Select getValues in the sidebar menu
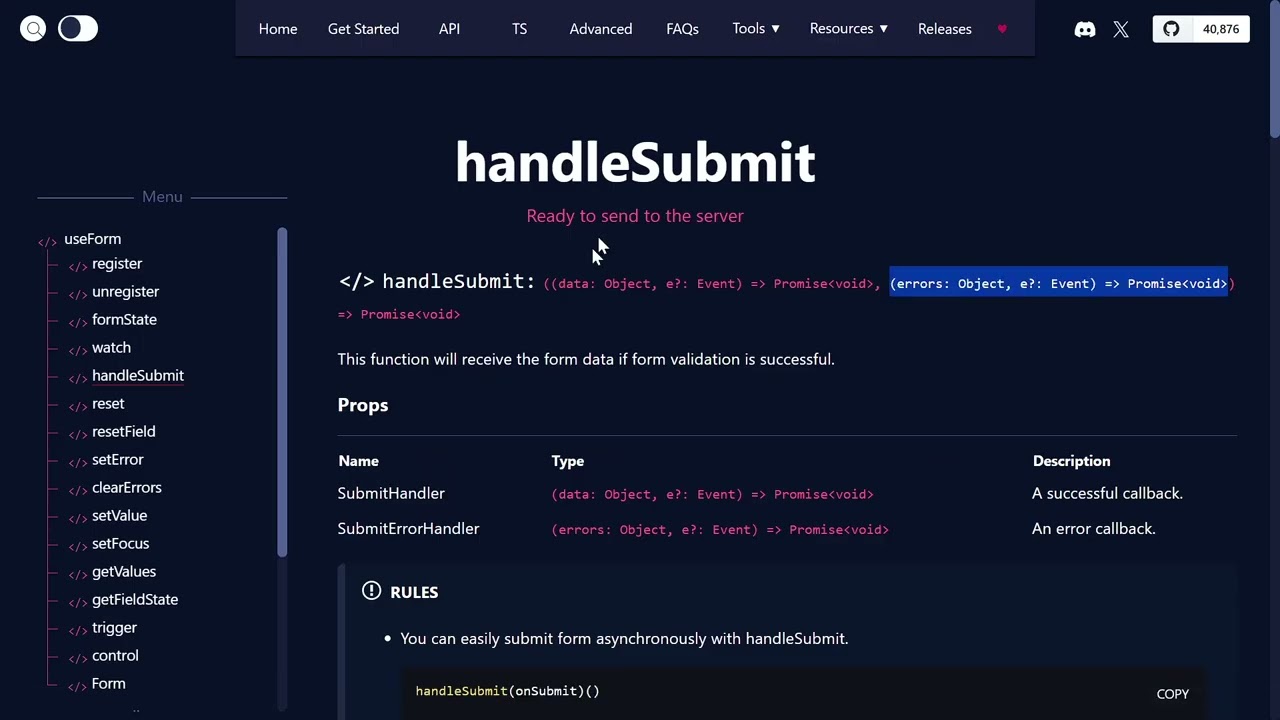 pos(124,572)
